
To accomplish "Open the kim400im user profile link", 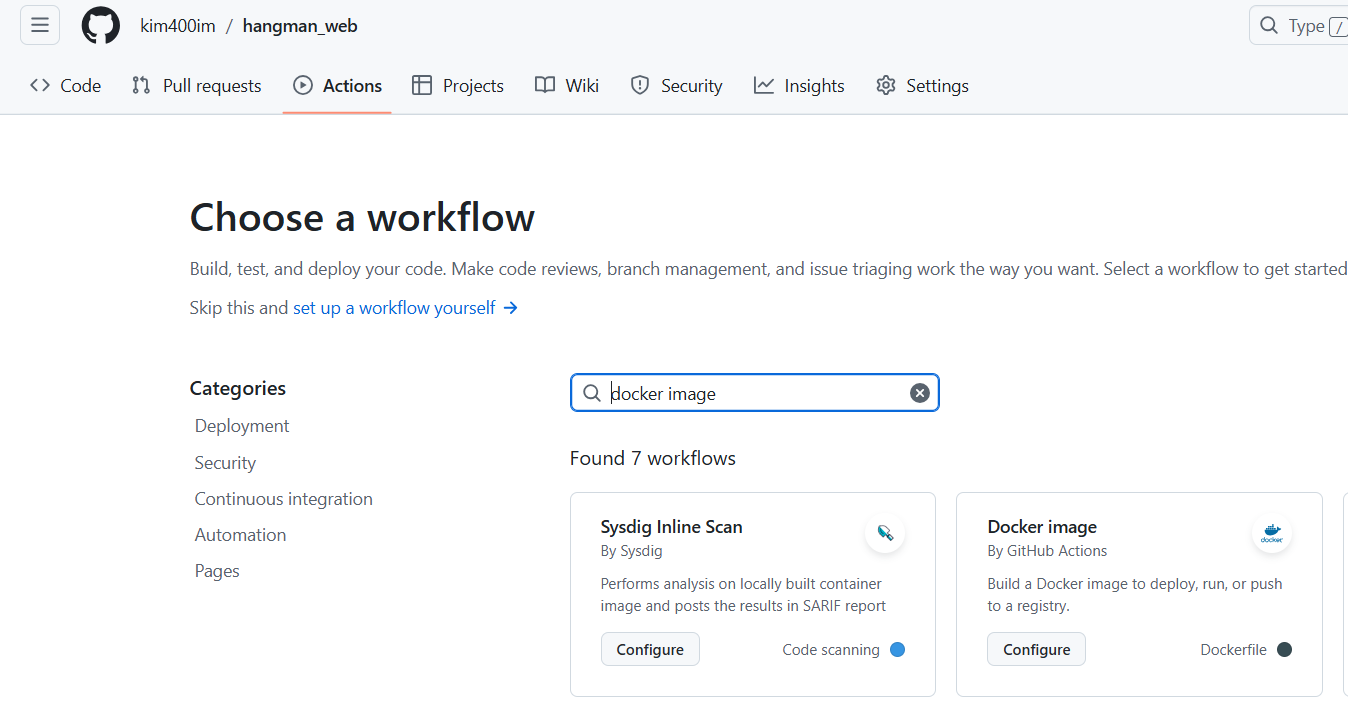I will (178, 26).
